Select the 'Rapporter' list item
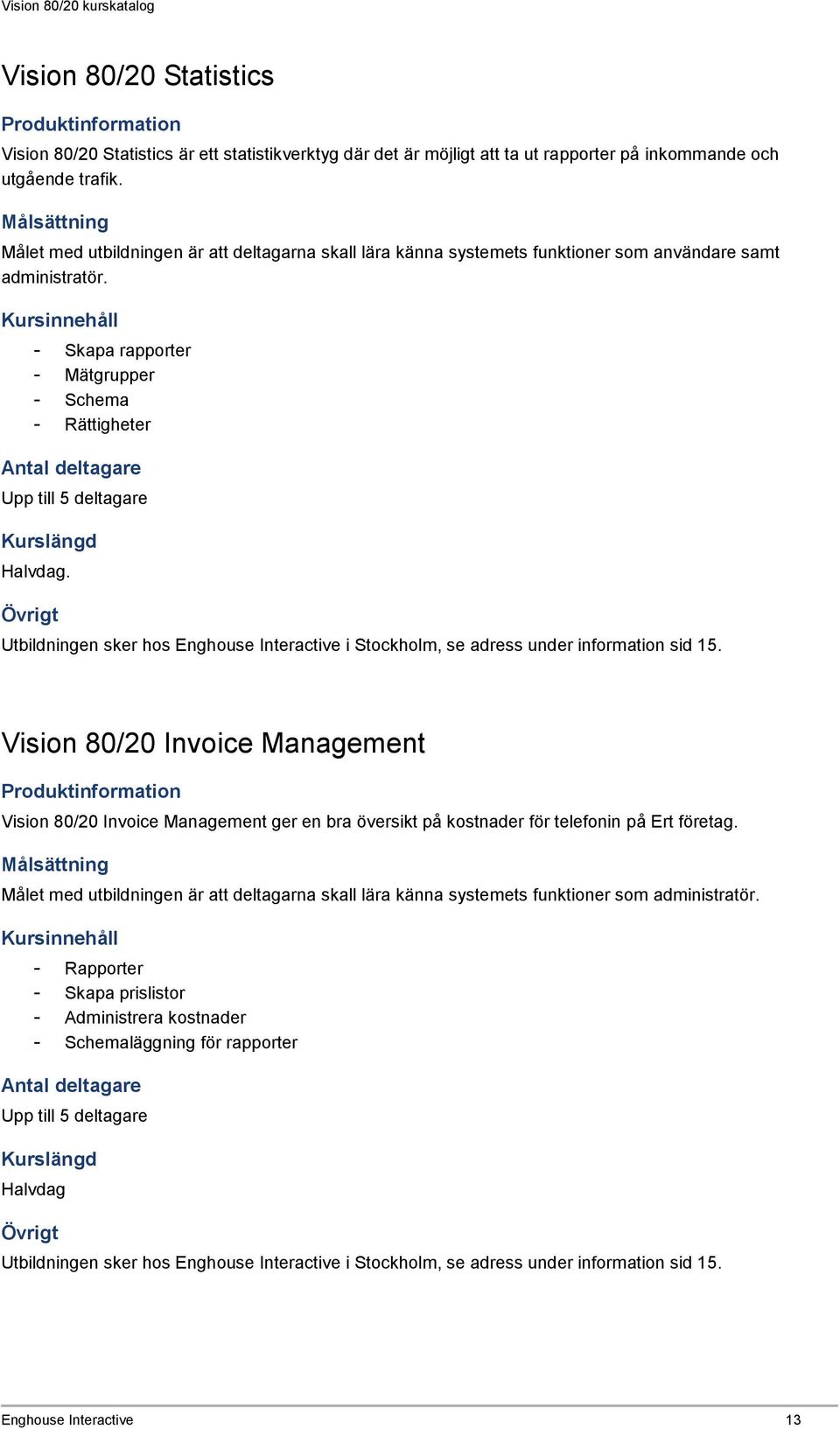Image resolution: width=840 pixels, height=1429 pixels. point(104,969)
